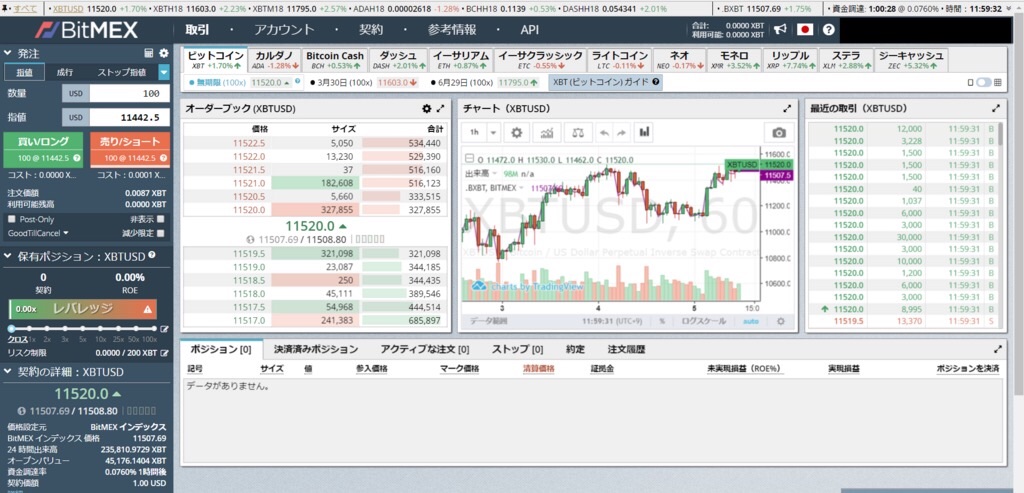Click the leverage warning triangle icon
This screenshot has height=493, width=1024.
148,309
